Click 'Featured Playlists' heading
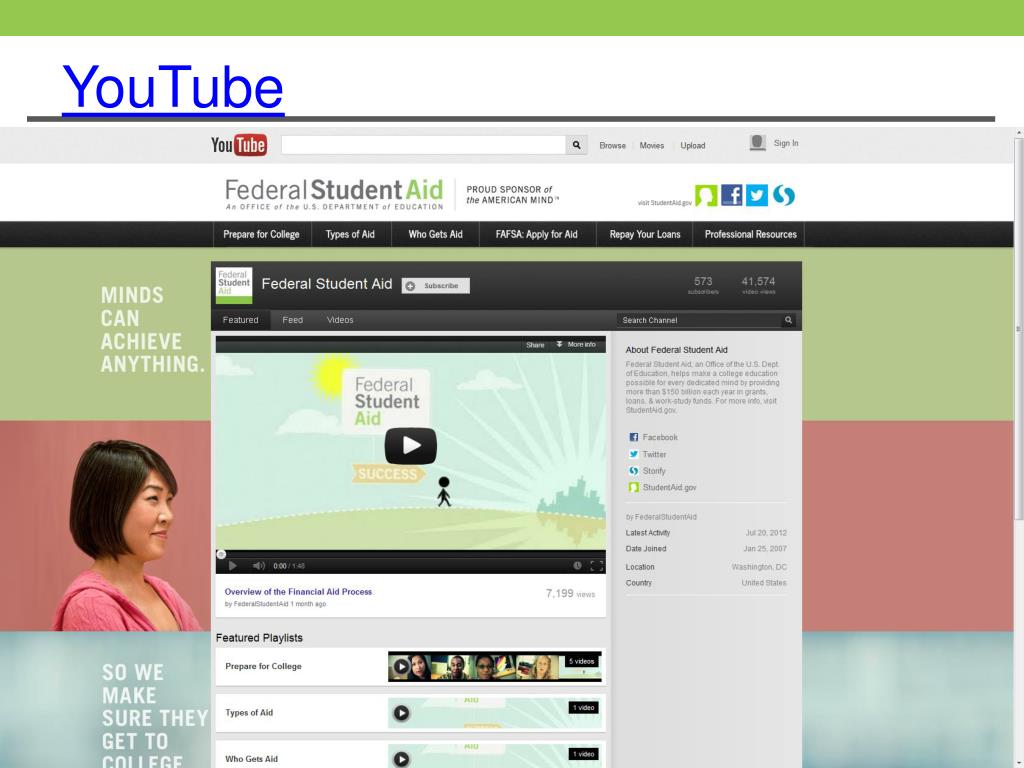 [x=259, y=638]
